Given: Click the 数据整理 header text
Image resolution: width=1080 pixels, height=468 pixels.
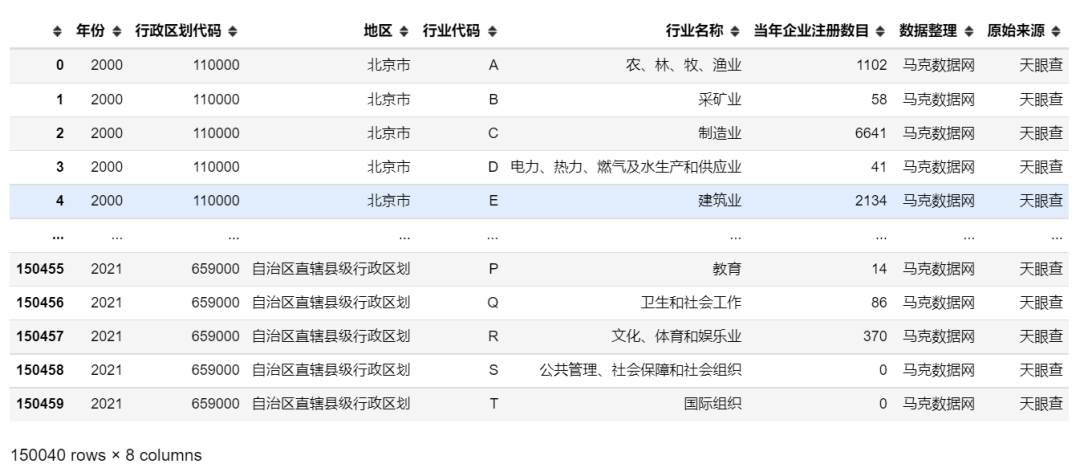Looking at the screenshot, I should coord(928,31).
